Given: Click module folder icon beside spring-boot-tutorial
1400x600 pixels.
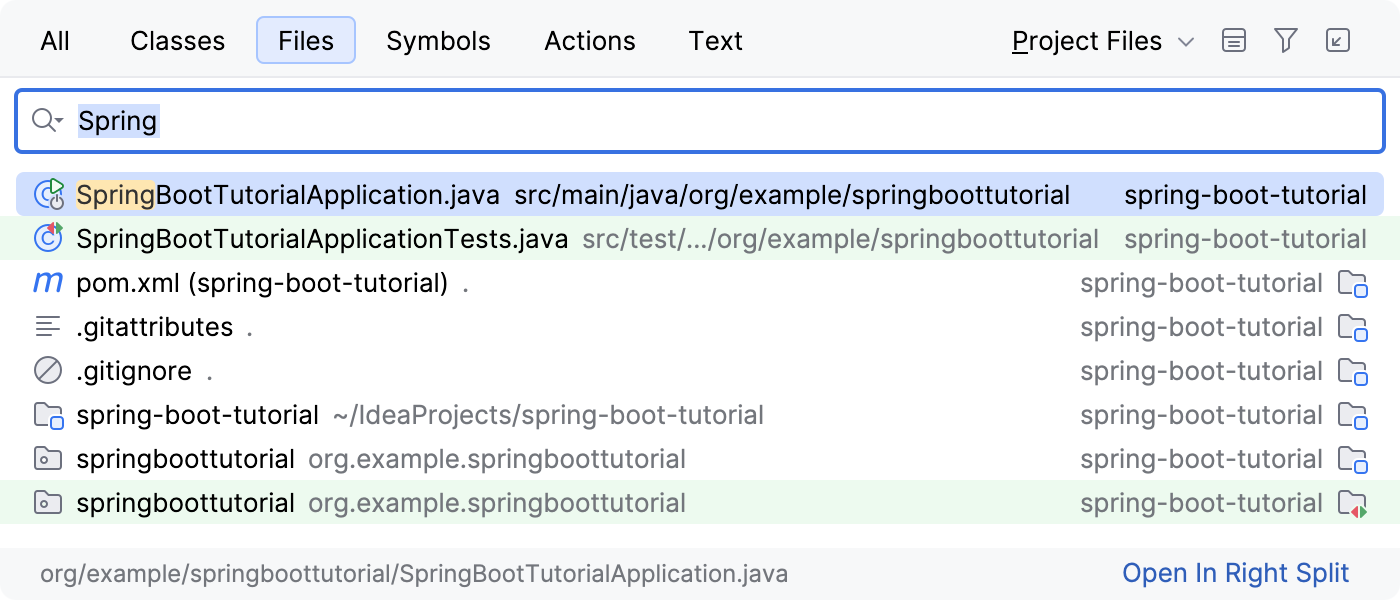Looking at the screenshot, I should 46,415.
